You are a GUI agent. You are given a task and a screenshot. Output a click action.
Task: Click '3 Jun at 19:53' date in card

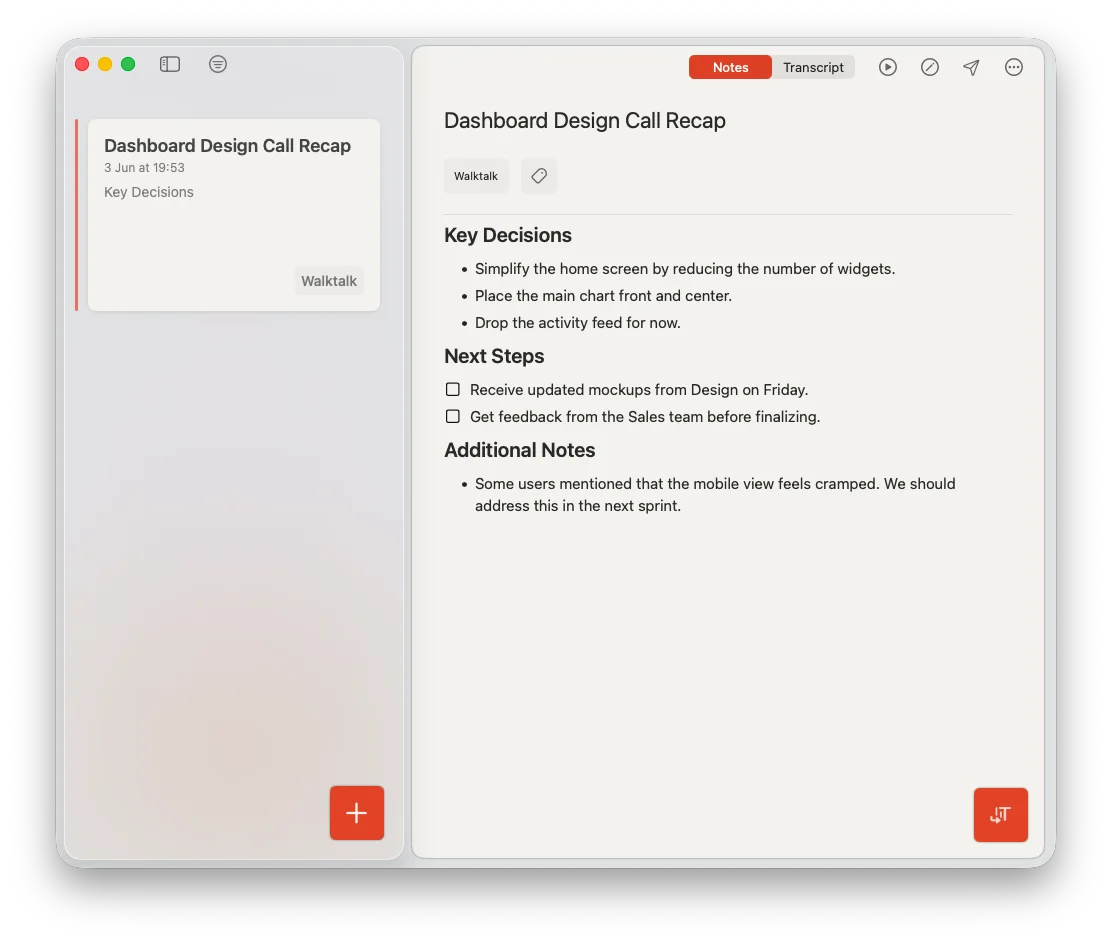coord(144,167)
